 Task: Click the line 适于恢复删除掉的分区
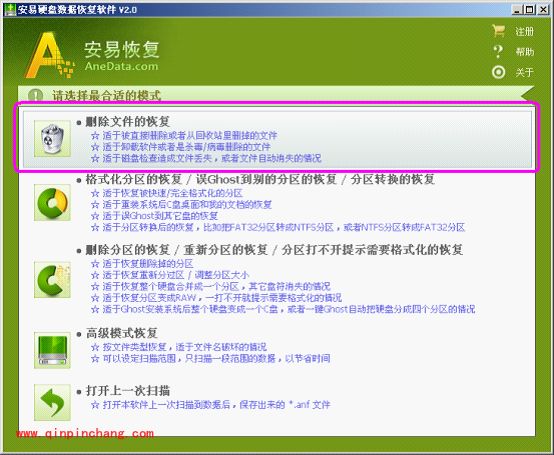142,264
